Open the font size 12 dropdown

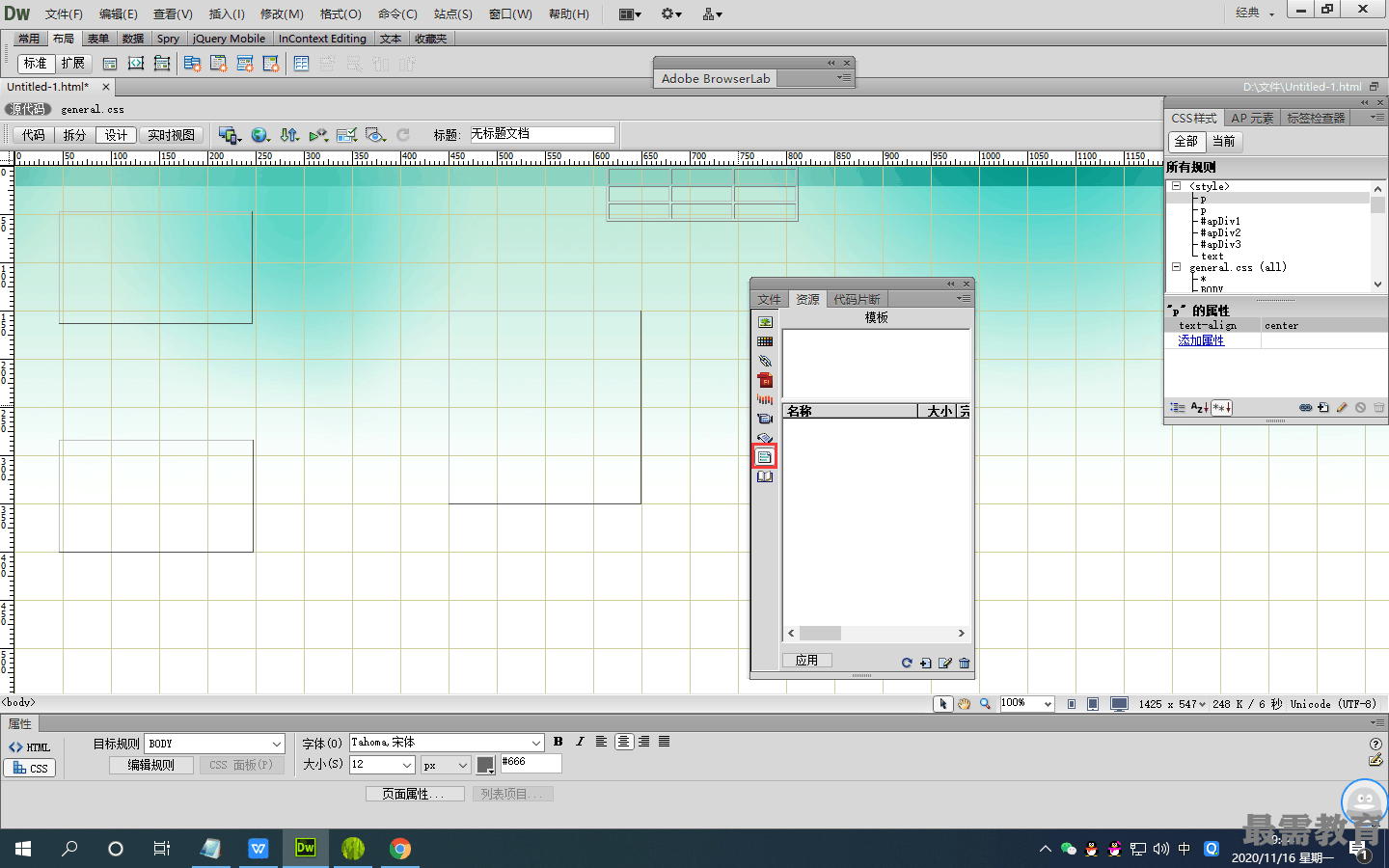[x=407, y=765]
